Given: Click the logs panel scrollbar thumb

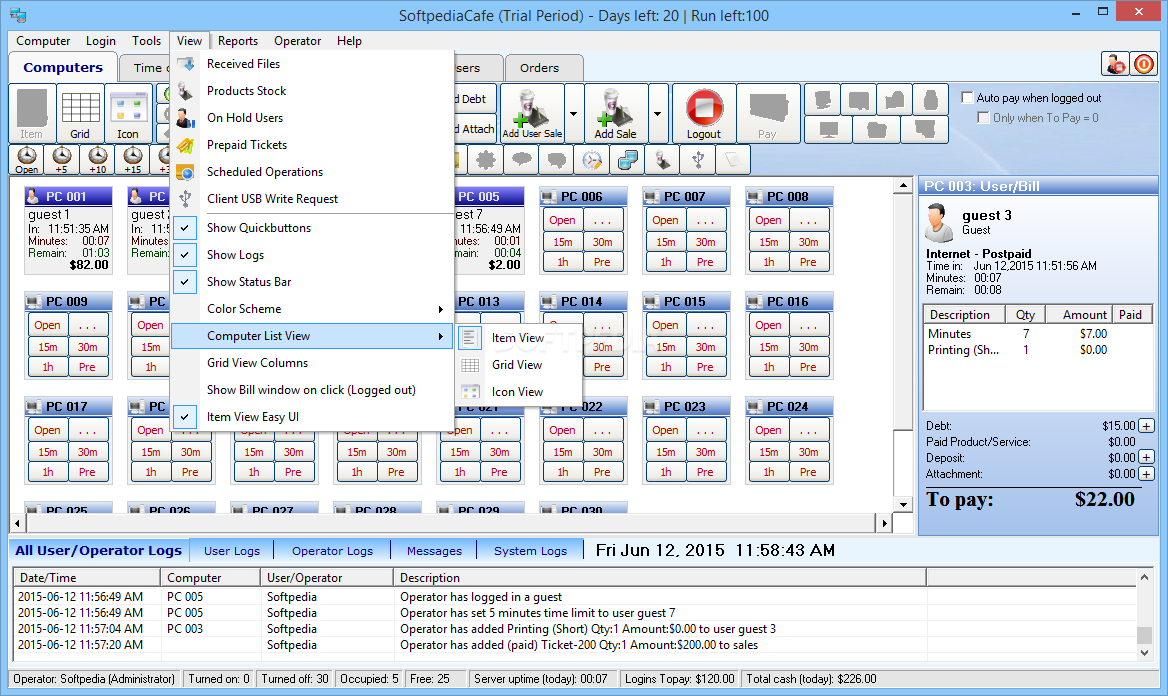Looking at the screenshot, I should click(x=1145, y=635).
